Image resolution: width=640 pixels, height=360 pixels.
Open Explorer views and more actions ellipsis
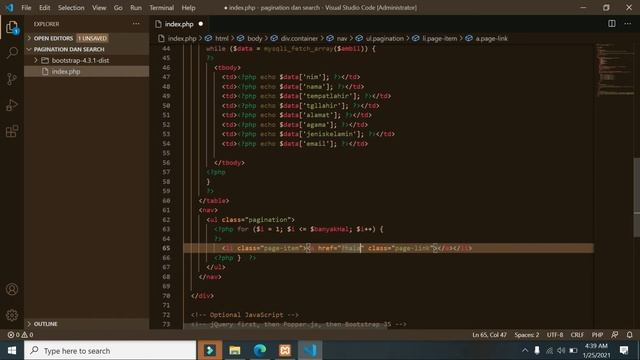[136, 24]
